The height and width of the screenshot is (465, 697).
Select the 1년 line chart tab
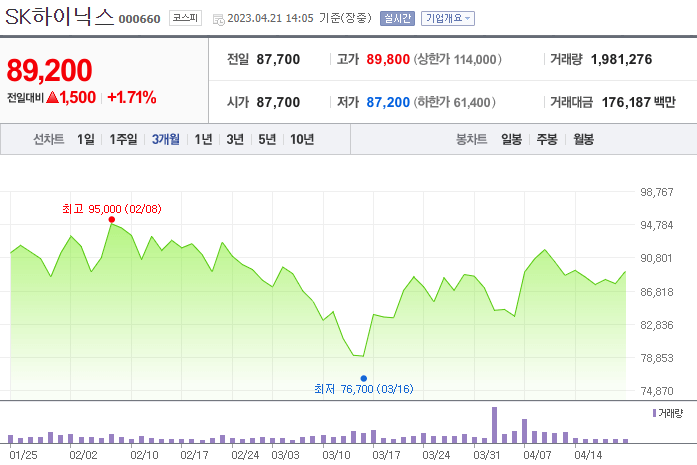click(x=203, y=139)
